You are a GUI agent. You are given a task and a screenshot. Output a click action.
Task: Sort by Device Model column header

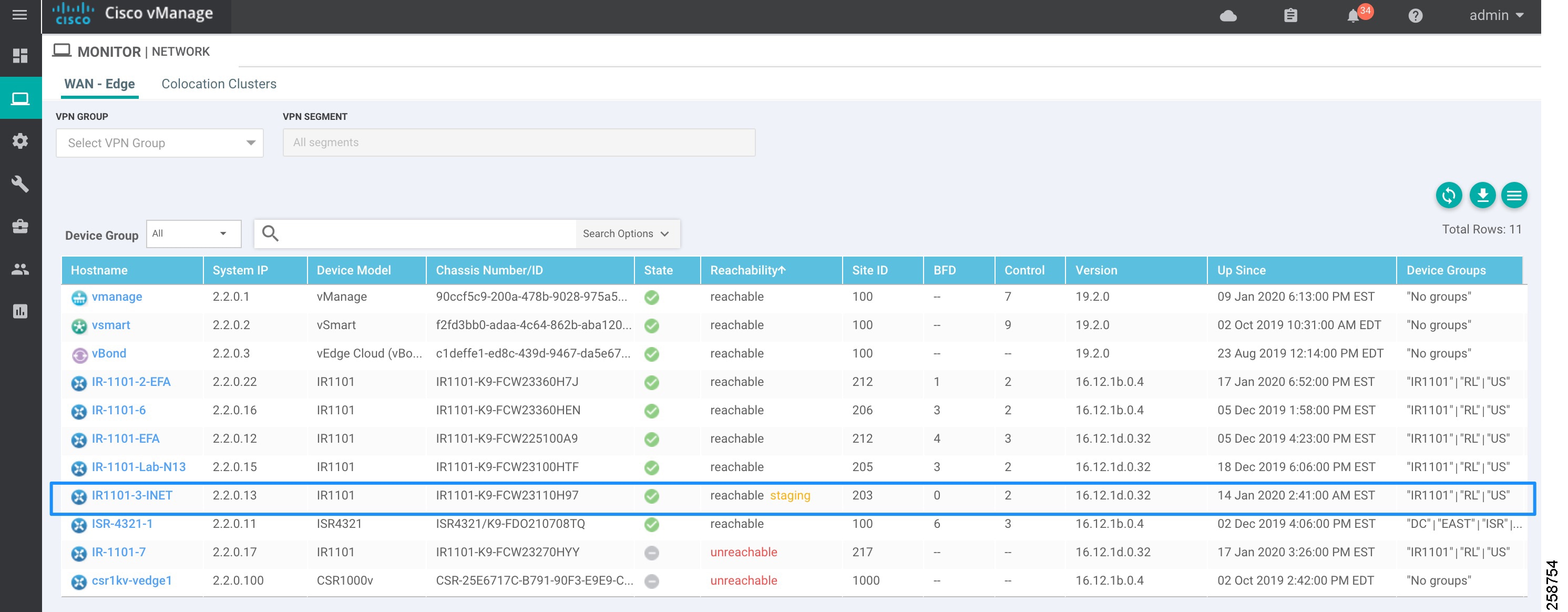coord(366,270)
